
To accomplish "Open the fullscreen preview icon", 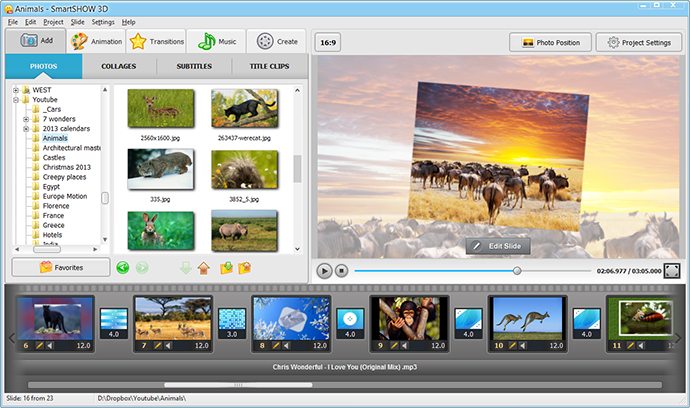I will click(672, 270).
